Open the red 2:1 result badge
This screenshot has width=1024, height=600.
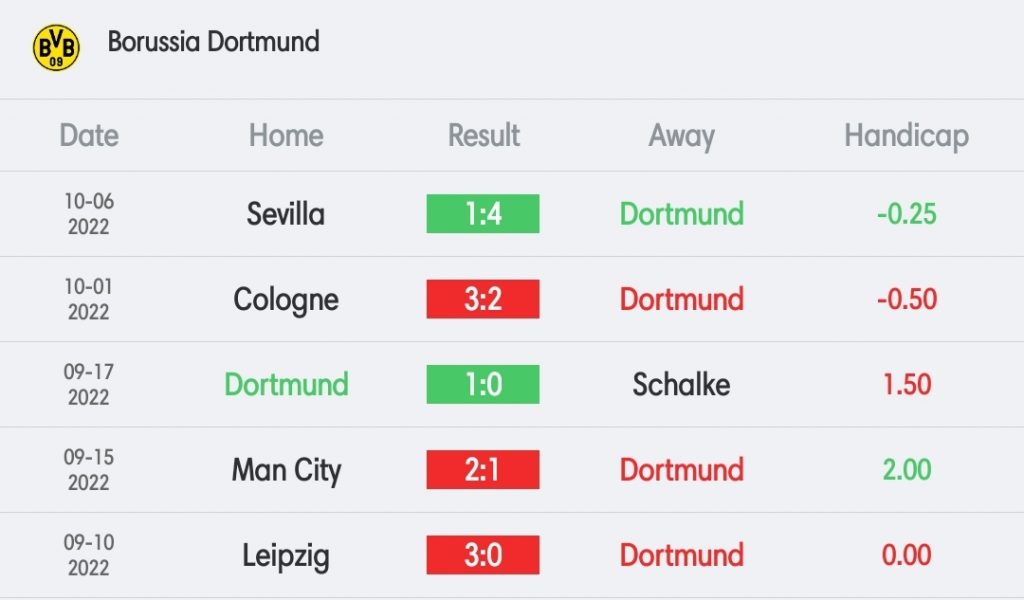click(x=483, y=469)
